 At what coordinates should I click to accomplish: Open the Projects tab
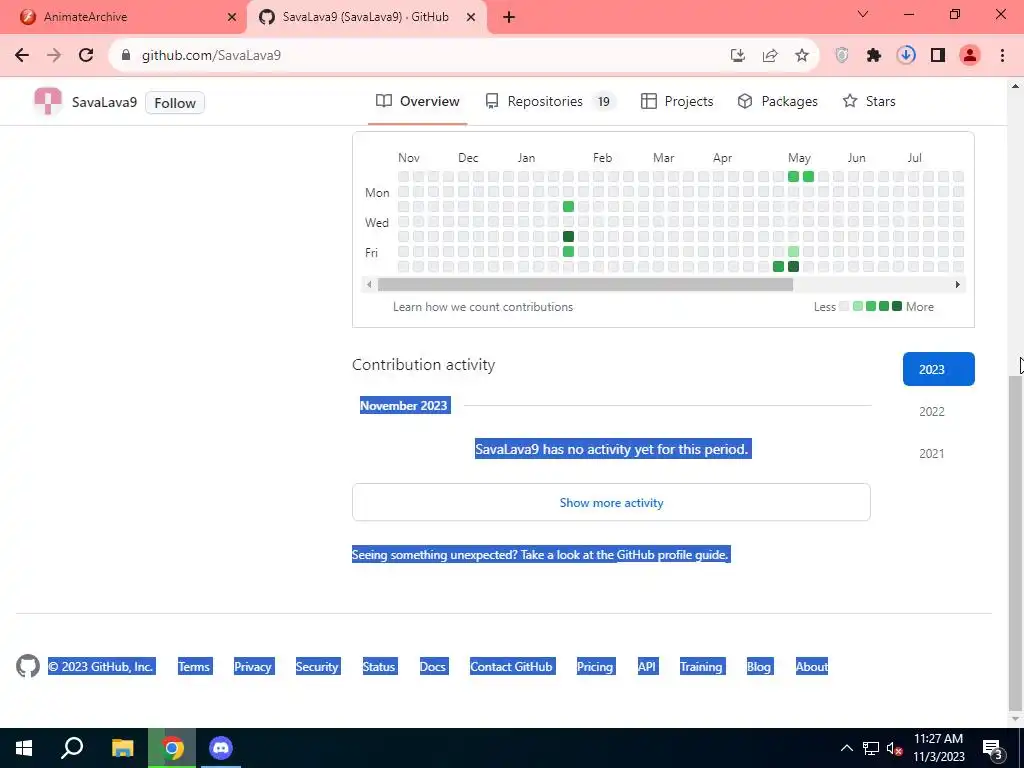click(x=677, y=101)
